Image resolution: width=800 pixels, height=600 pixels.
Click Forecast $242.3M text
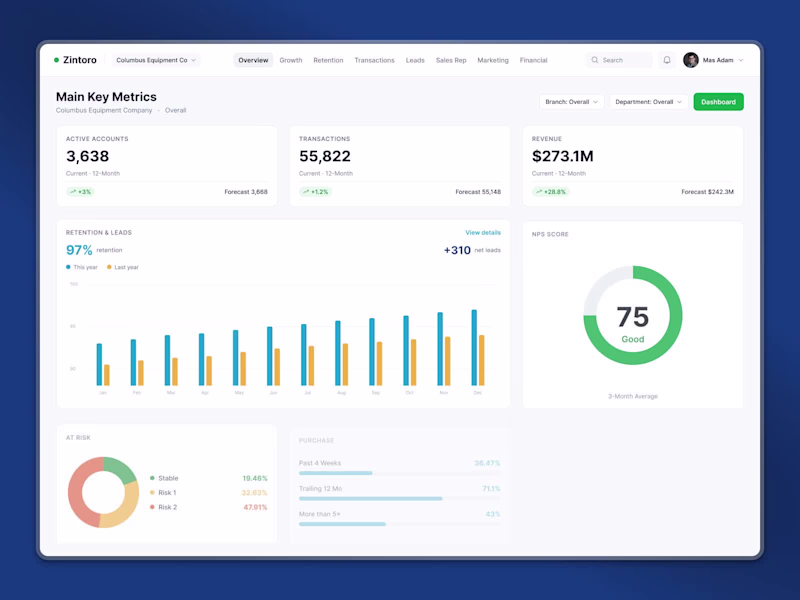(x=708, y=192)
